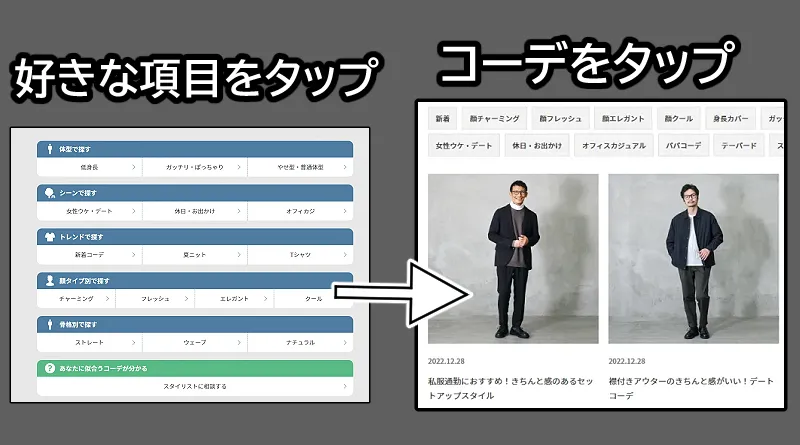
Task: Select the 顔フレッシュ tag
Action: click(x=560, y=118)
